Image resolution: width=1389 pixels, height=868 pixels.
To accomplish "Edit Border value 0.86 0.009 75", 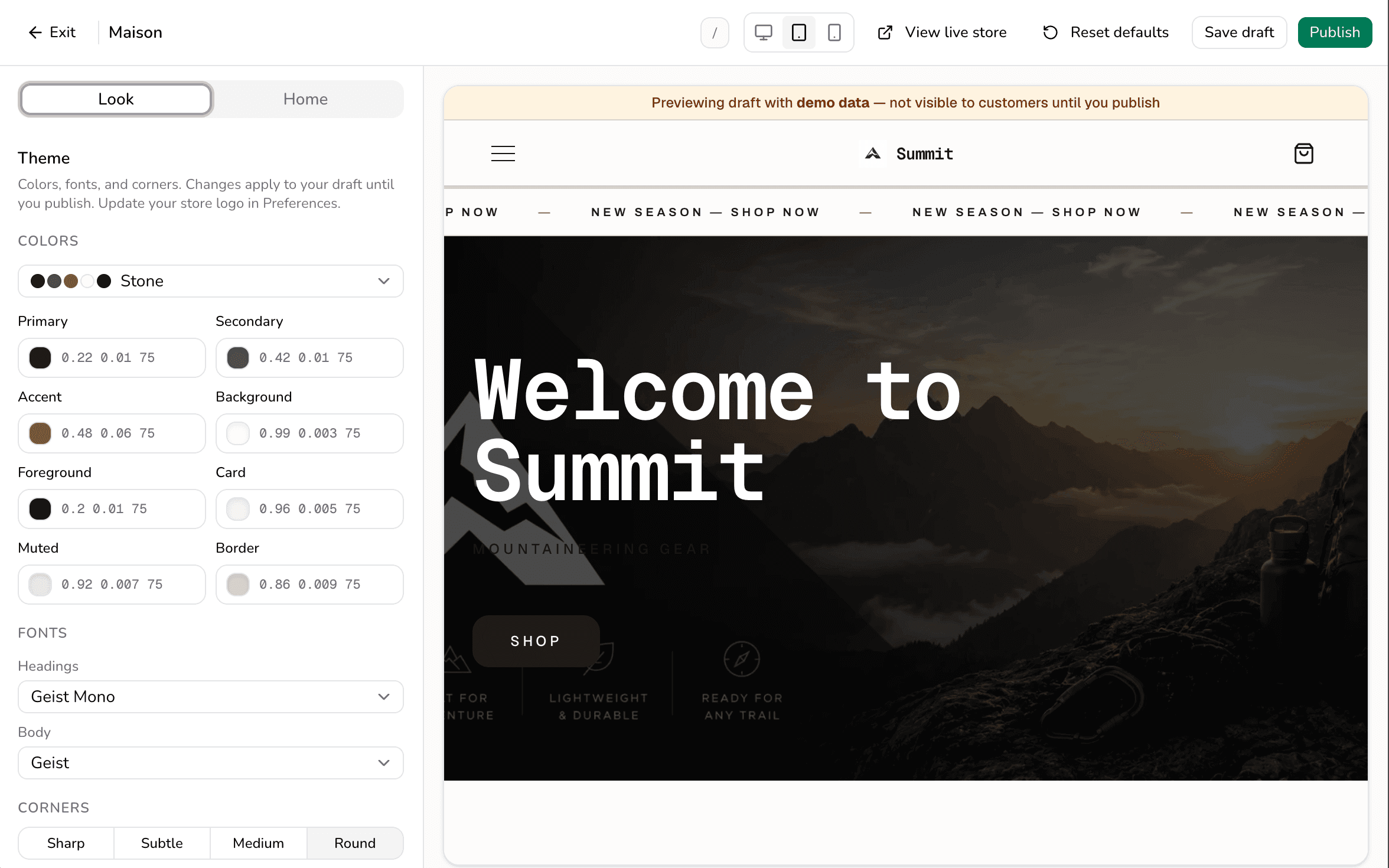I will 310,585.
